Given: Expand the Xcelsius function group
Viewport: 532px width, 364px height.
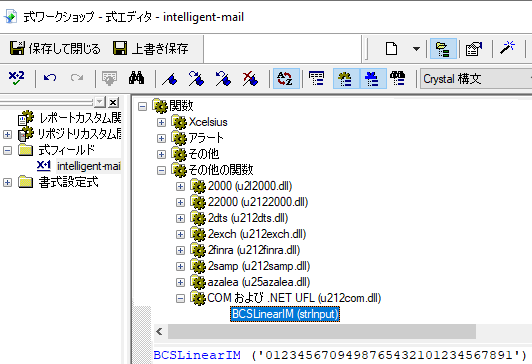Looking at the screenshot, I should (x=162, y=122).
